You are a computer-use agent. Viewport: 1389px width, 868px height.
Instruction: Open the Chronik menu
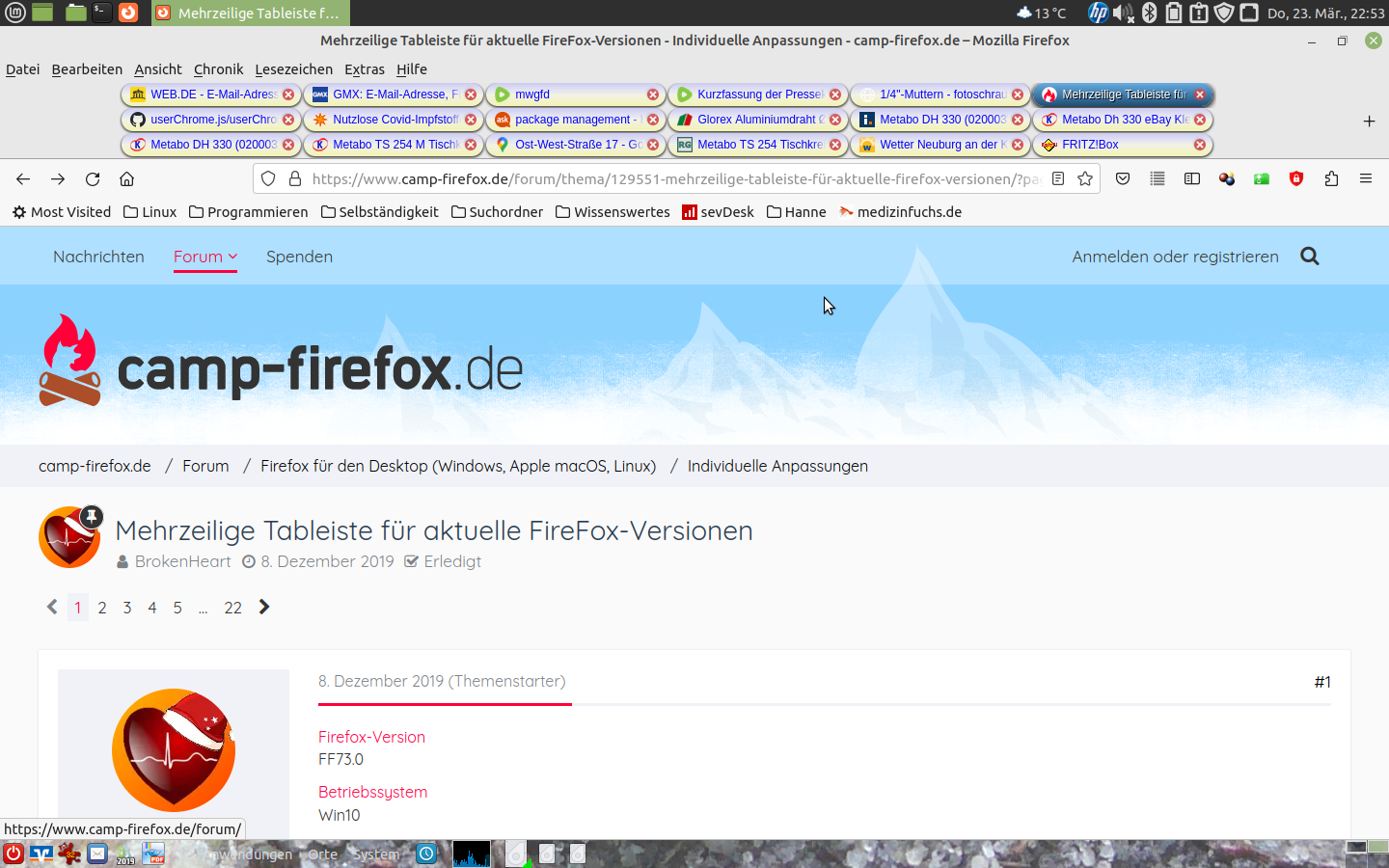coord(218,69)
